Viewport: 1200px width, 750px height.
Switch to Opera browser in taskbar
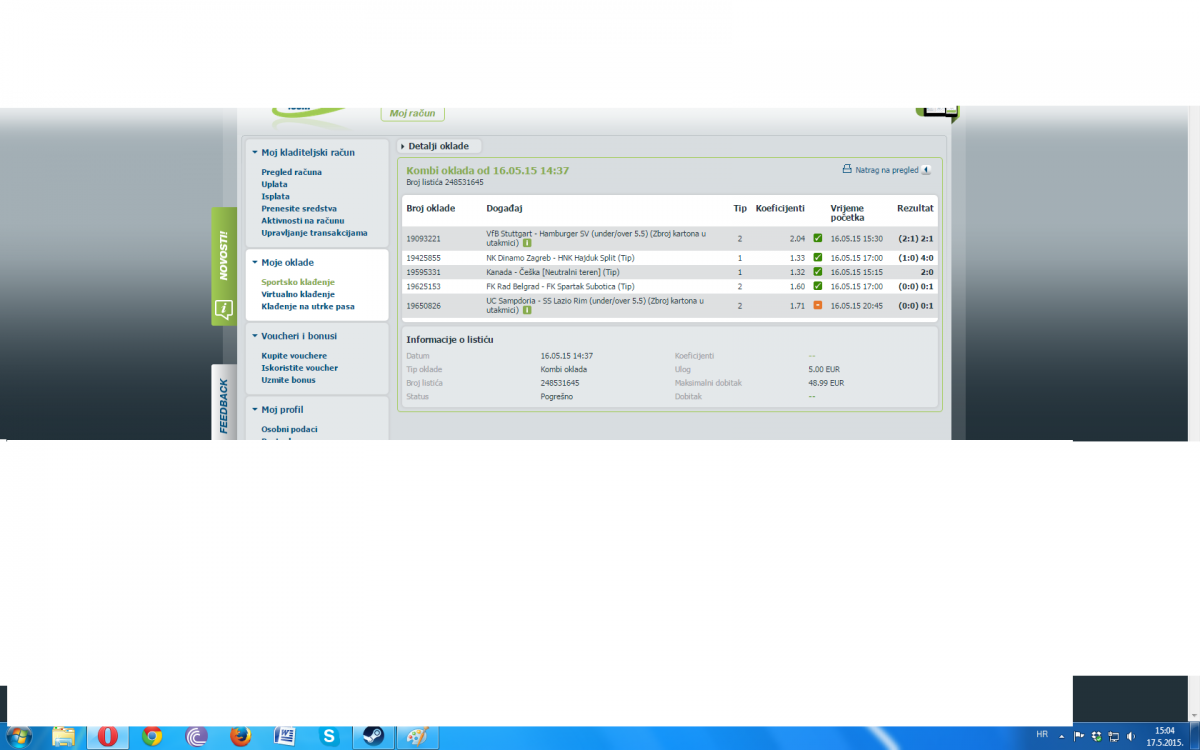coord(107,736)
